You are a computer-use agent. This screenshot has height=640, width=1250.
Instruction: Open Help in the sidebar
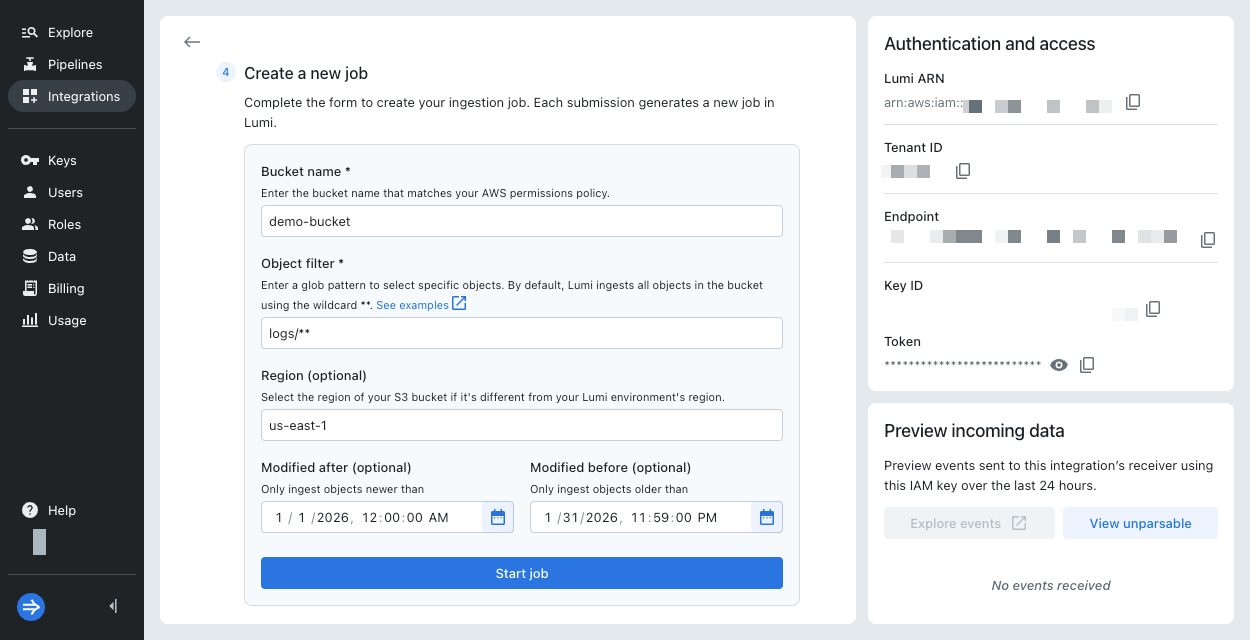point(61,510)
